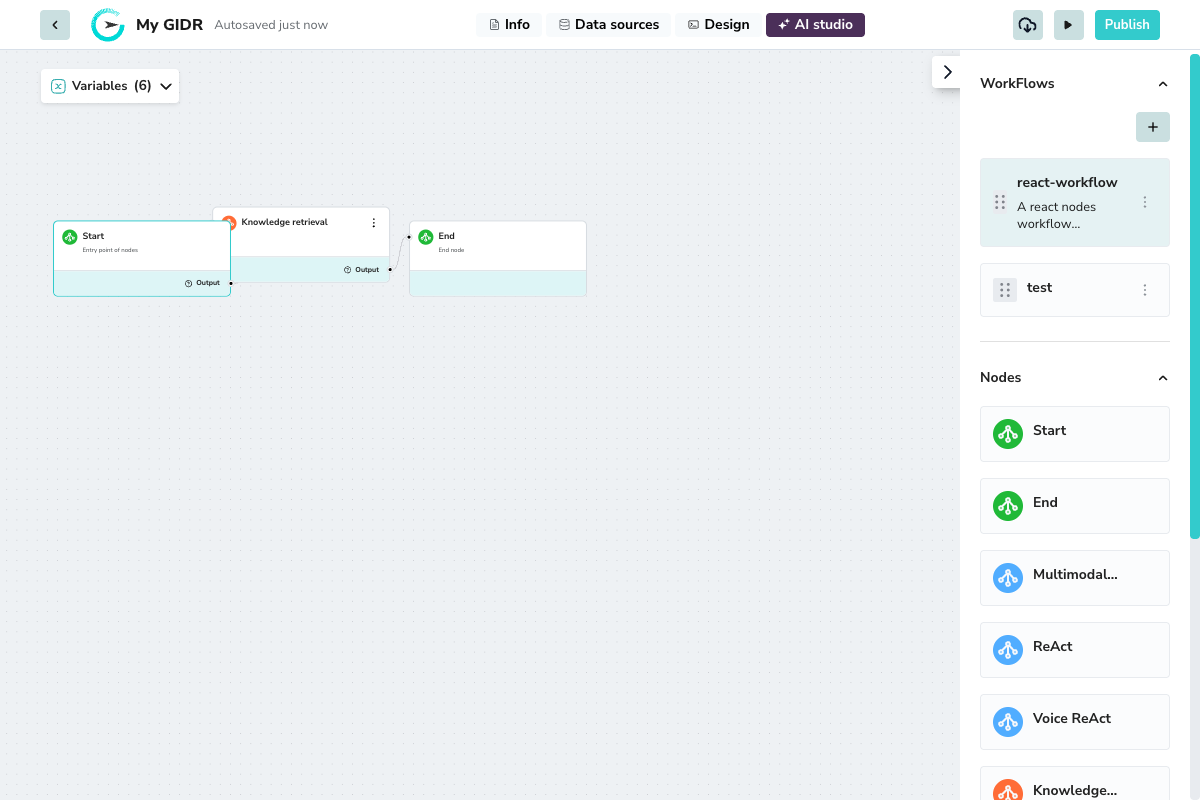
Task: Publish the current workflow
Action: click(x=1127, y=24)
